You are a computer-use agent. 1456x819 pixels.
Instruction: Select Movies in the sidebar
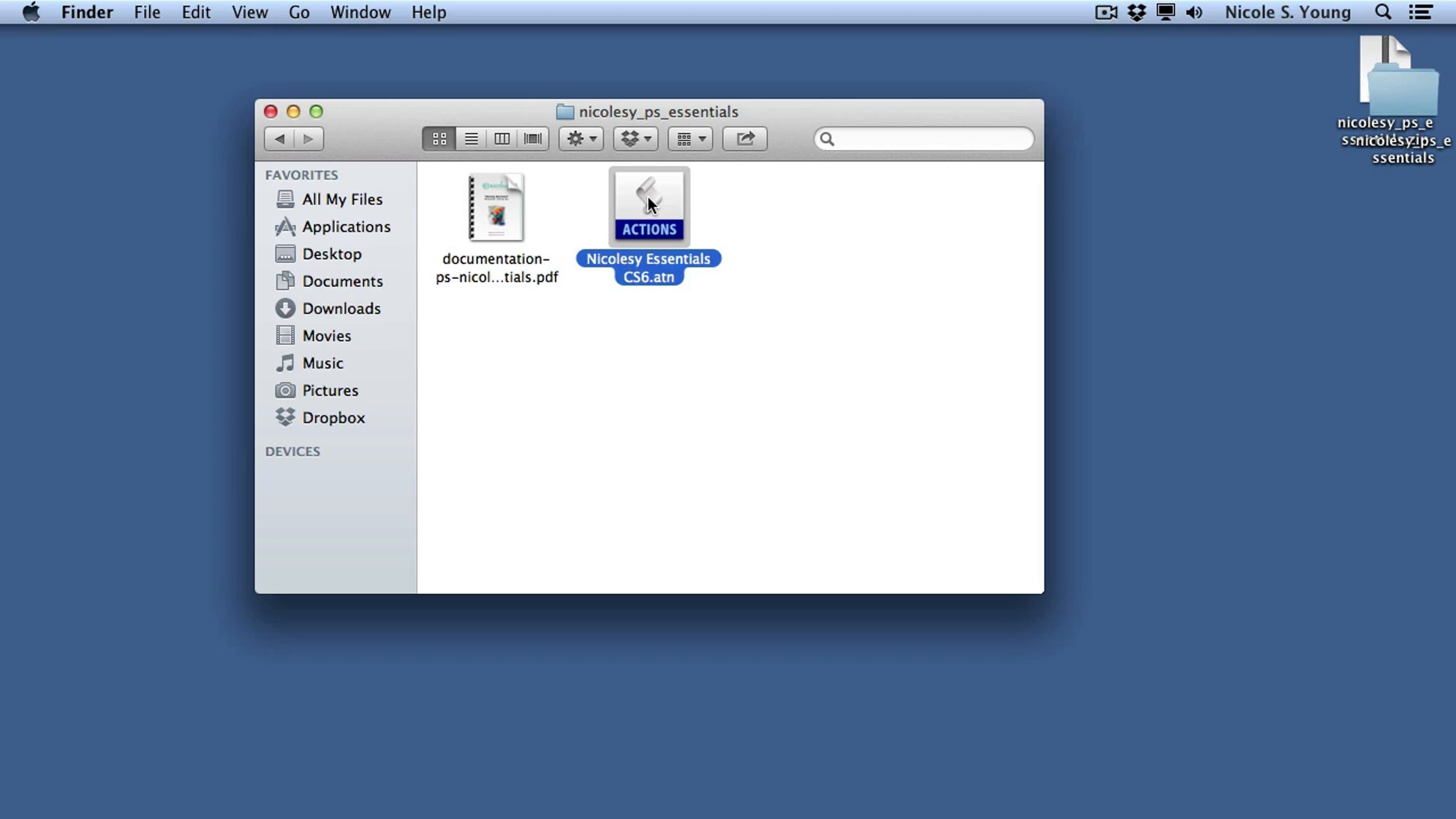[x=335, y=335]
